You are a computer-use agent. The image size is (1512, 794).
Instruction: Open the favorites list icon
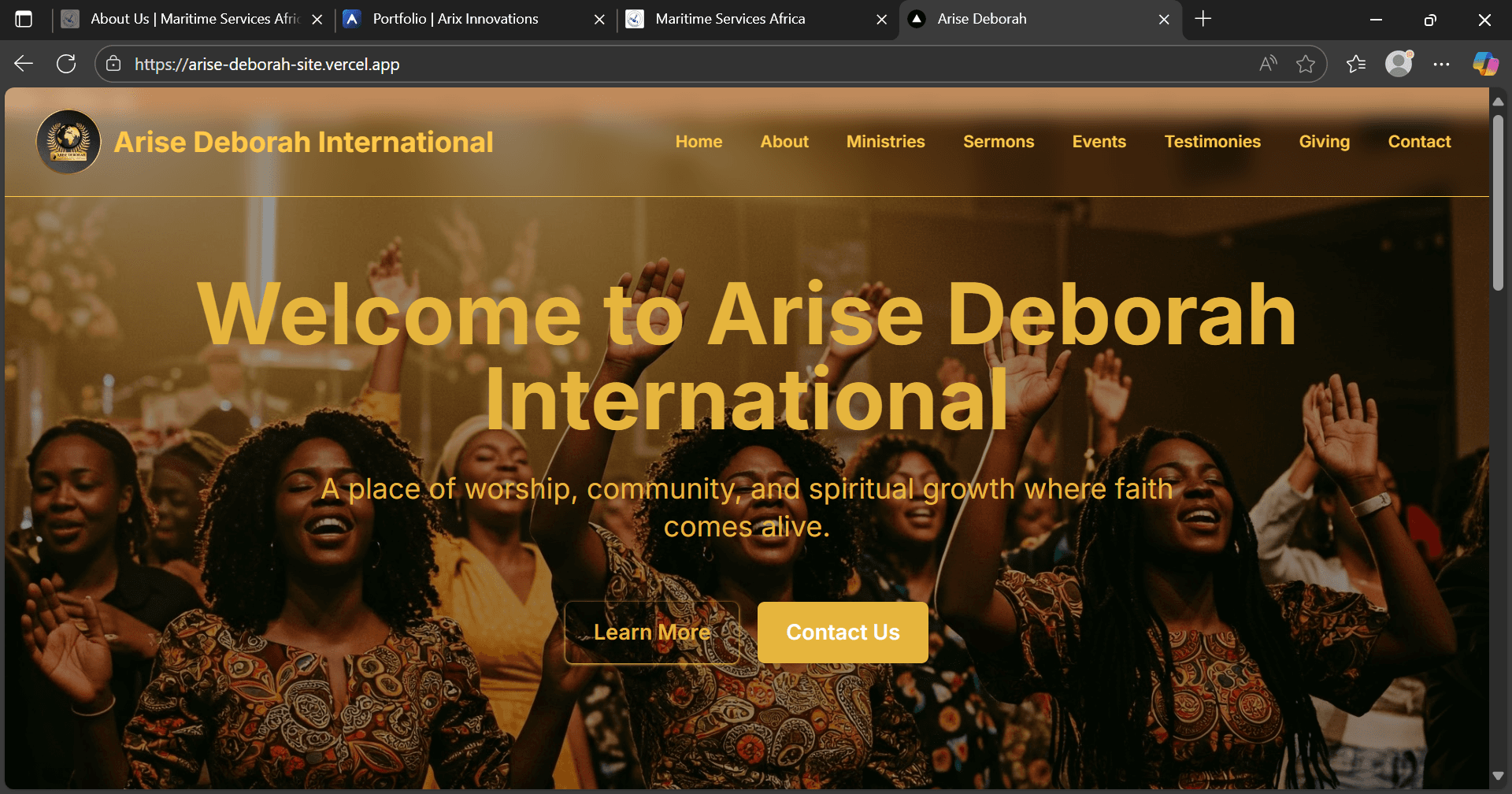pos(1356,64)
